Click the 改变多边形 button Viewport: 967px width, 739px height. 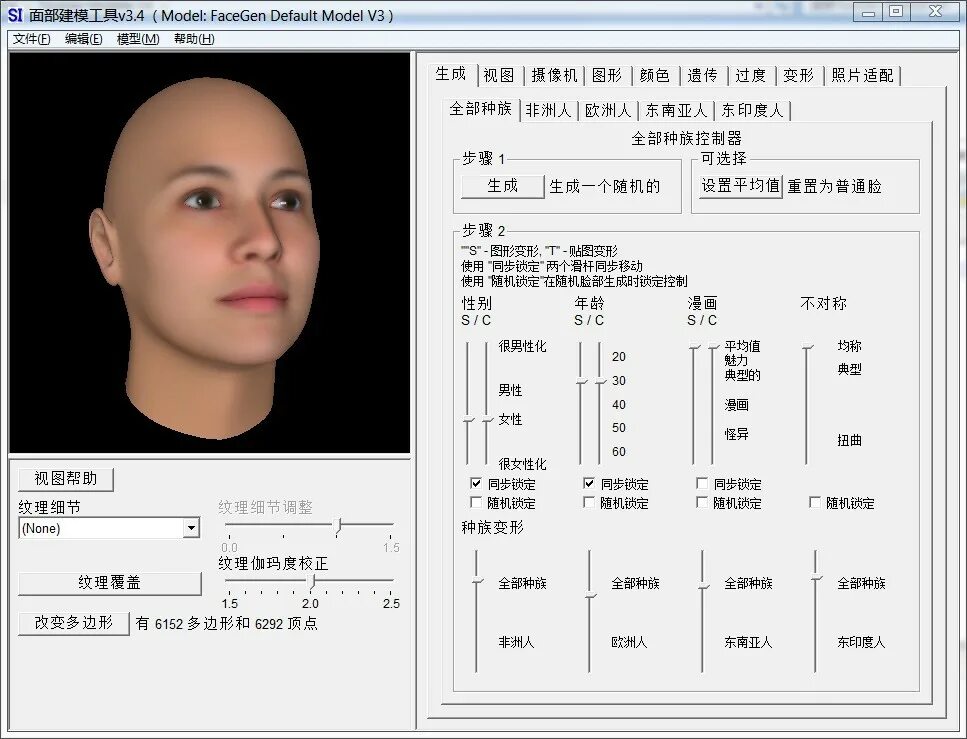(x=74, y=622)
